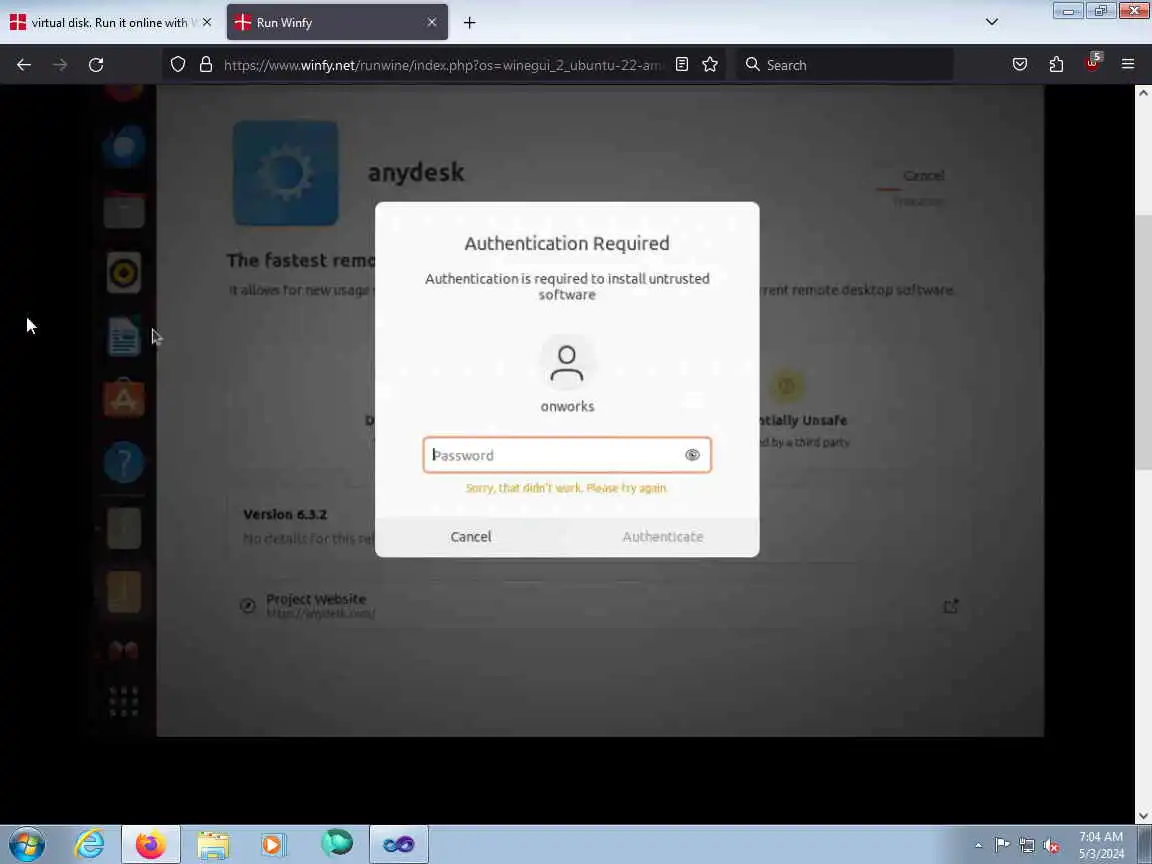The image size is (1152, 864).
Task: Open the Windows Start menu
Action: pos(27,845)
